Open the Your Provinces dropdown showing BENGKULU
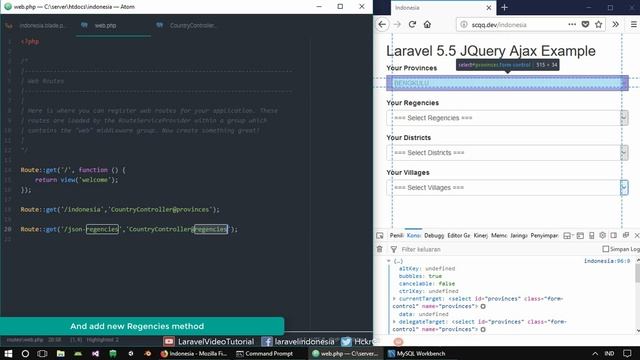Screen dimensions: 640x360 [x=507, y=83]
